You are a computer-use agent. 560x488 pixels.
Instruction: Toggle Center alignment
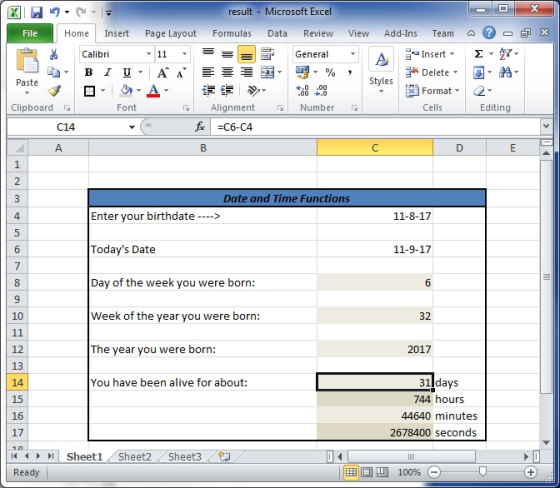pyautogui.click(x=227, y=72)
